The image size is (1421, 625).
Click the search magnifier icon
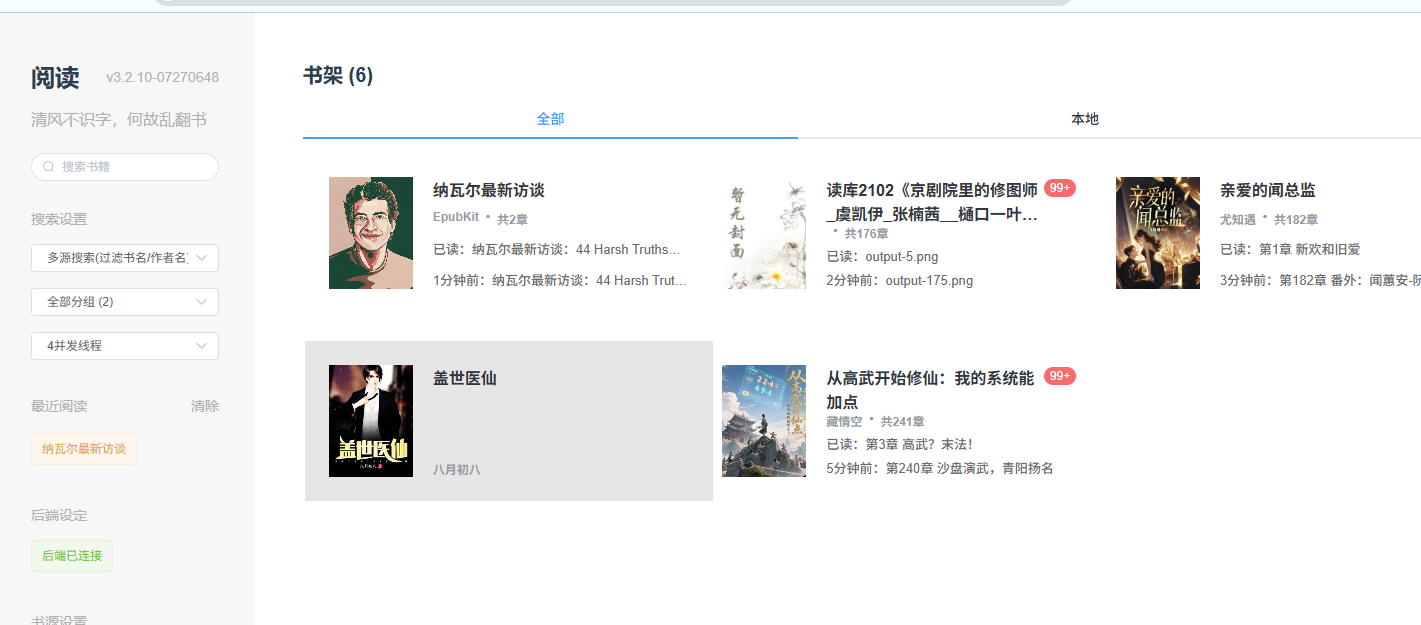[48, 167]
